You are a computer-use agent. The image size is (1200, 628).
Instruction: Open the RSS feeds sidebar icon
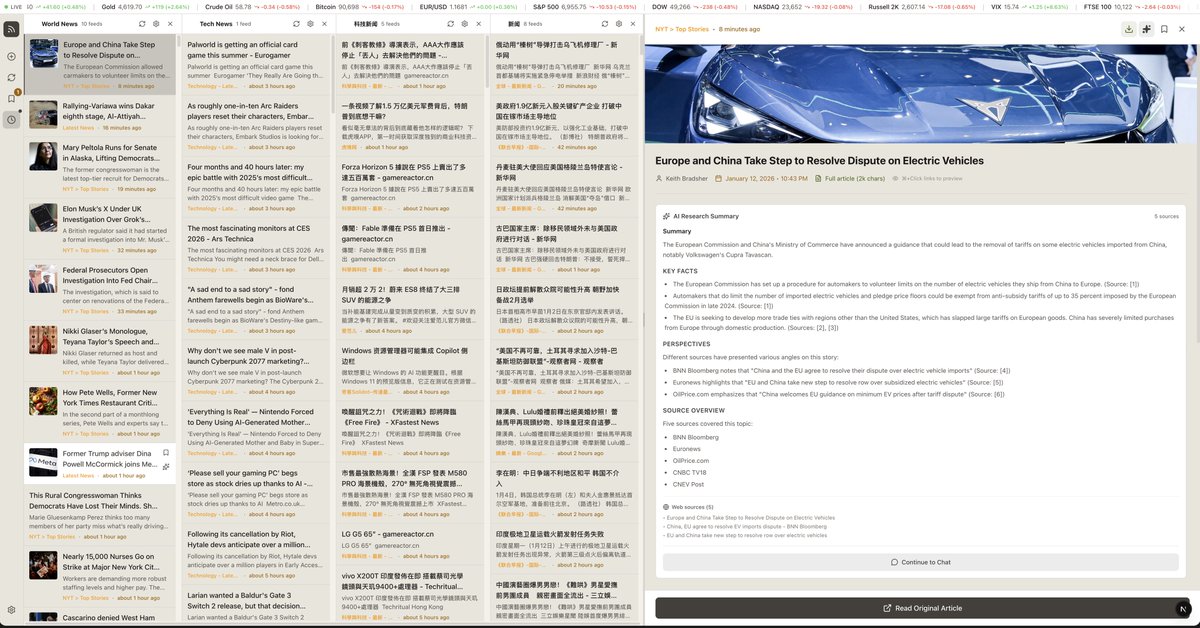[11, 29]
